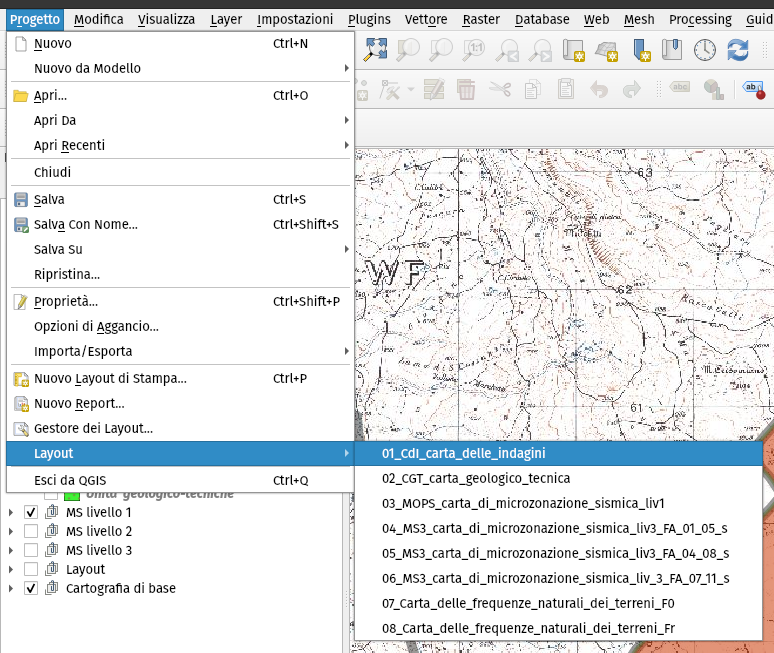Open a New Map View icon
This screenshot has width=774, height=653.
574,50
